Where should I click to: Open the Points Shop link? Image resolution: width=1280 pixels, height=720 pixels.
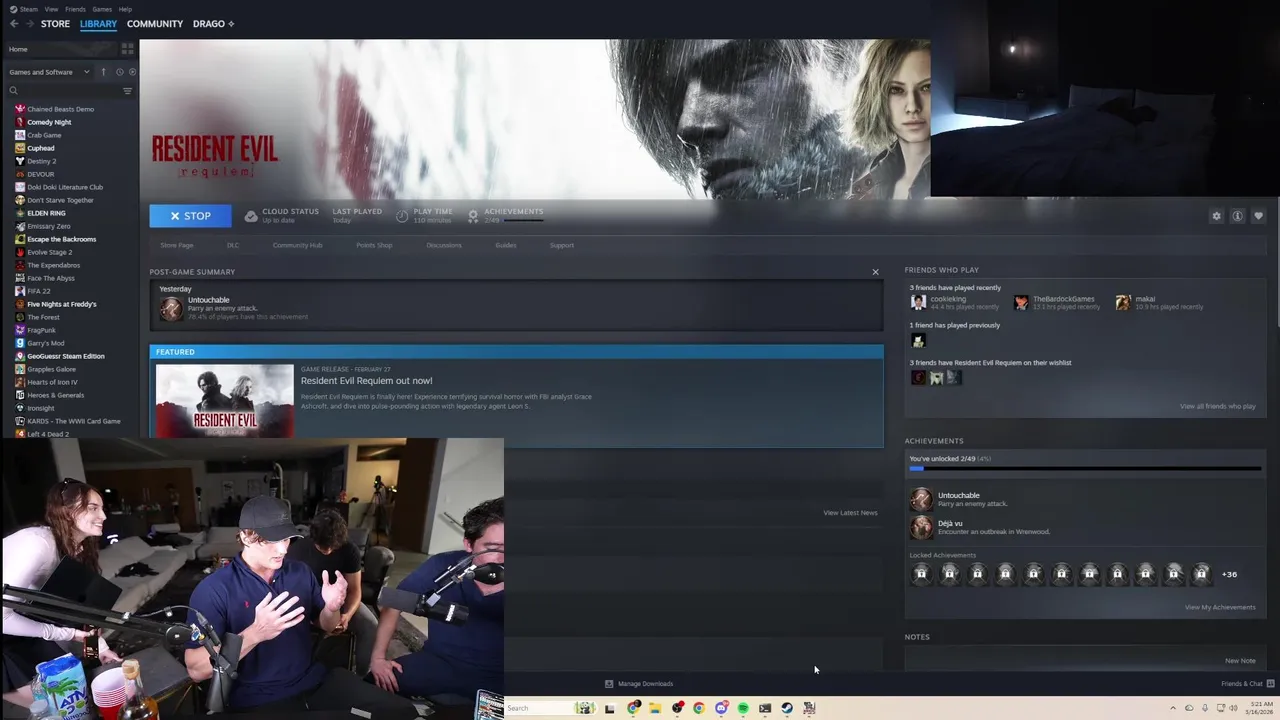coord(374,245)
